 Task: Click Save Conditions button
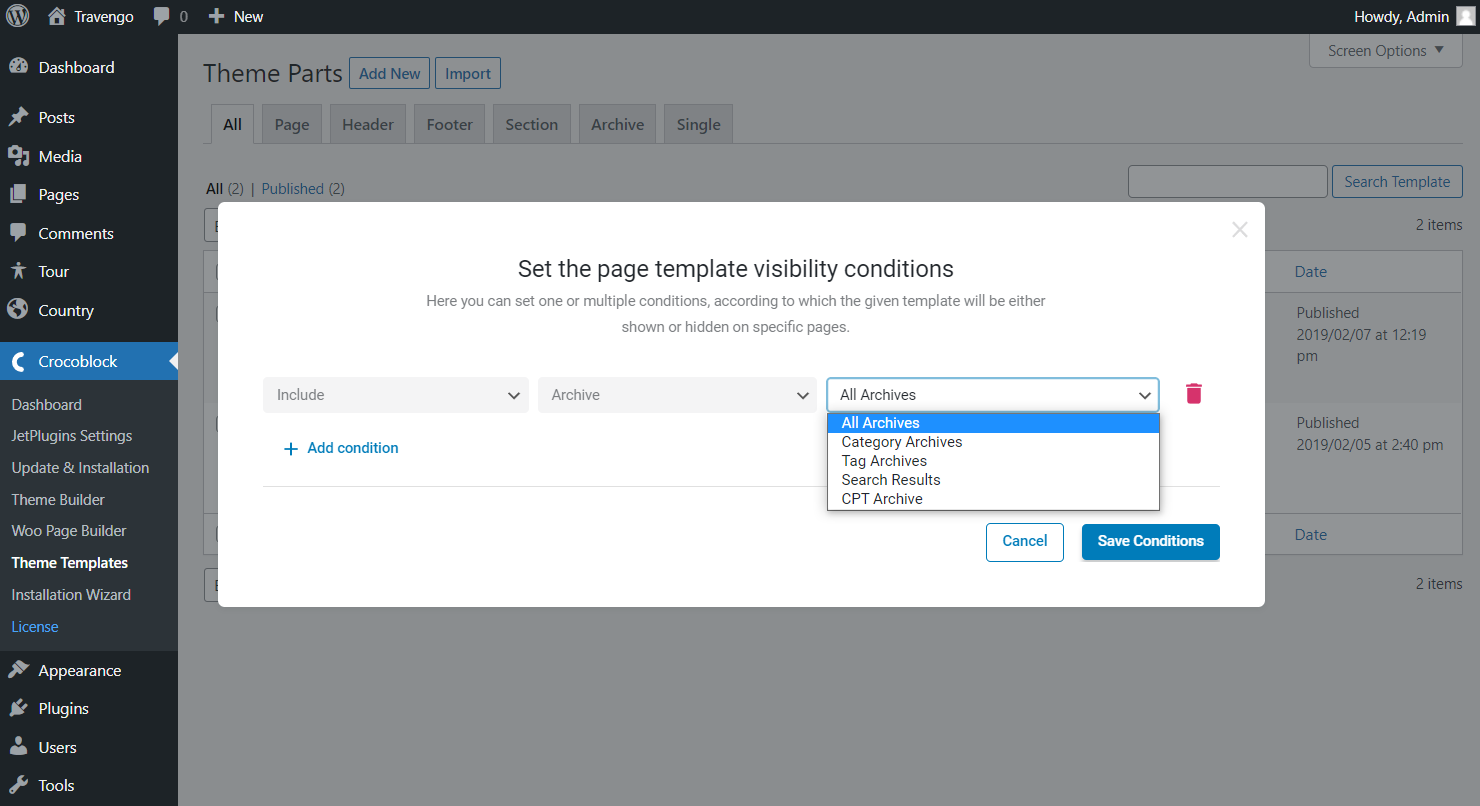click(x=1151, y=541)
